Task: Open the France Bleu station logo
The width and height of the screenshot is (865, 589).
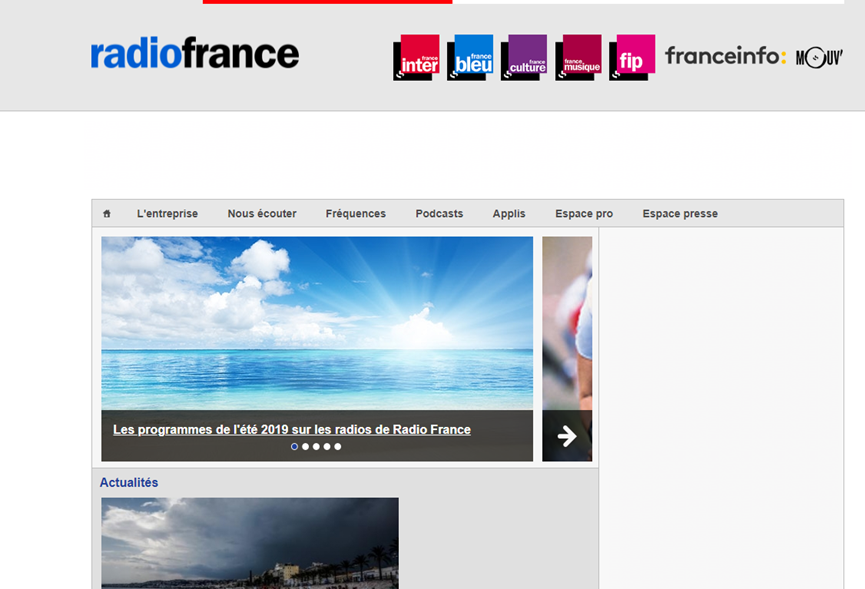Action: (470, 57)
